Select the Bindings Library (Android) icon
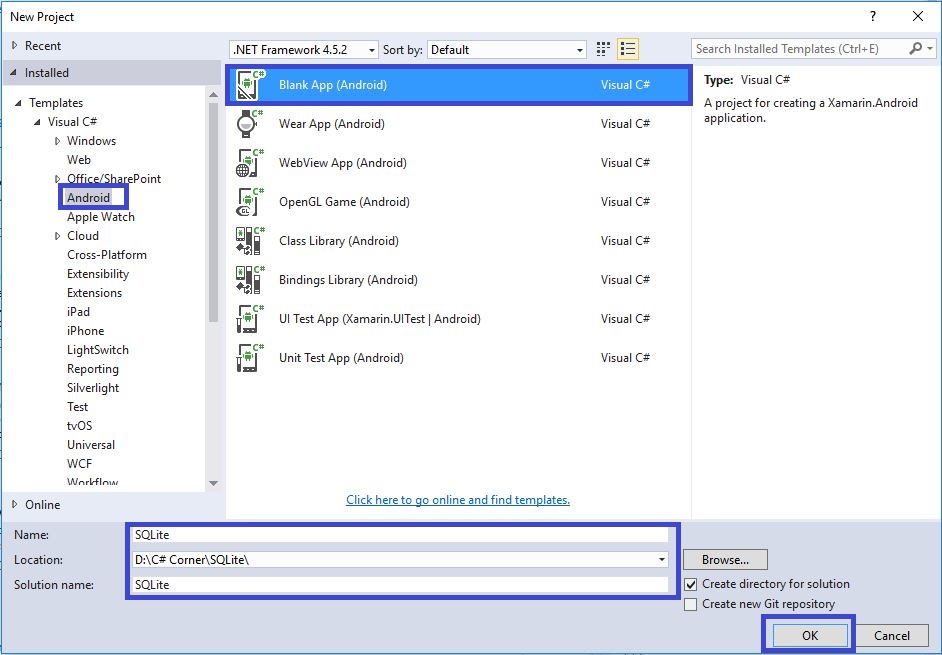The width and height of the screenshot is (942, 655). pyautogui.click(x=248, y=279)
